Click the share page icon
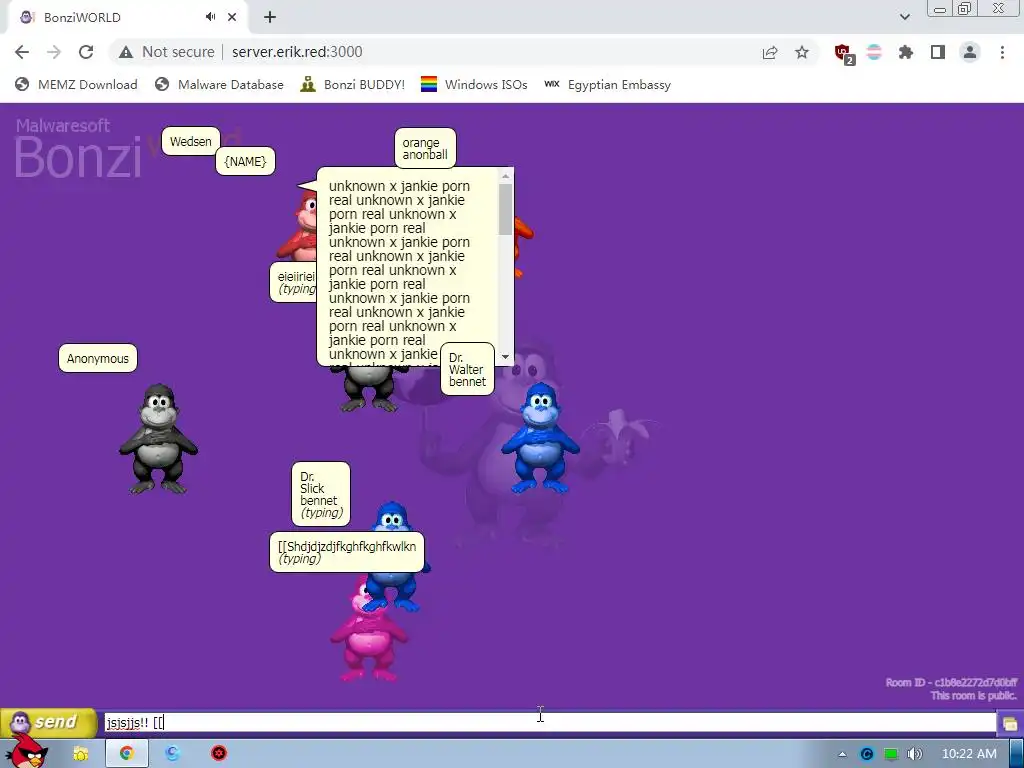Image resolution: width=1024 pixels, height=768 pixels. click(770, 52)
